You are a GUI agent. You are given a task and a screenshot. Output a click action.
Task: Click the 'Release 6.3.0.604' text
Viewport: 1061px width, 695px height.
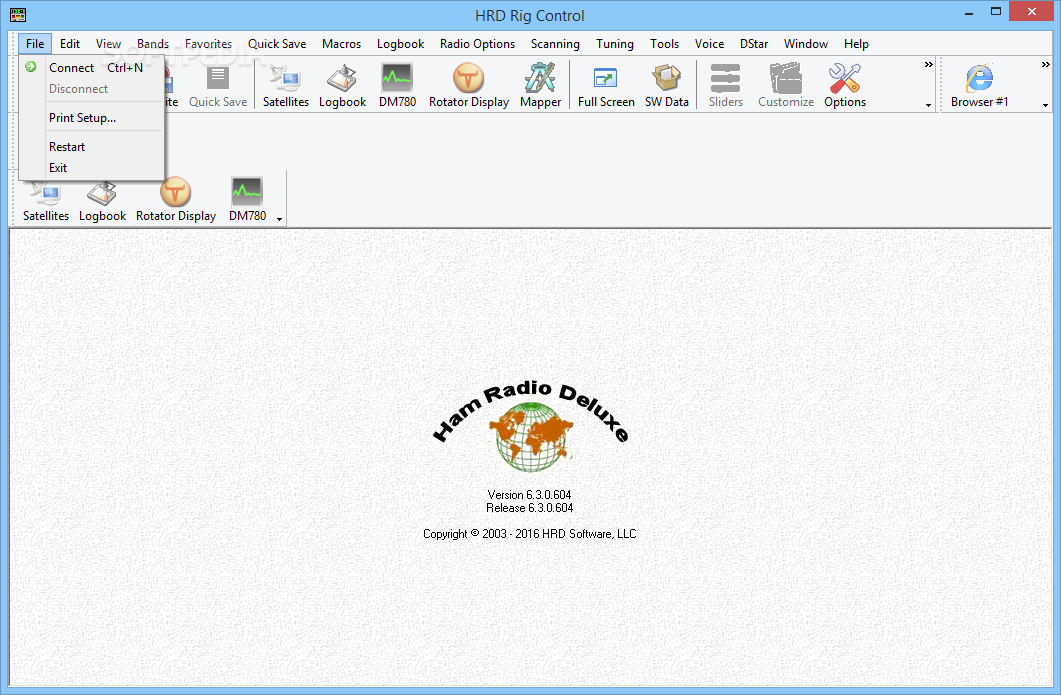tap(529, 508)
